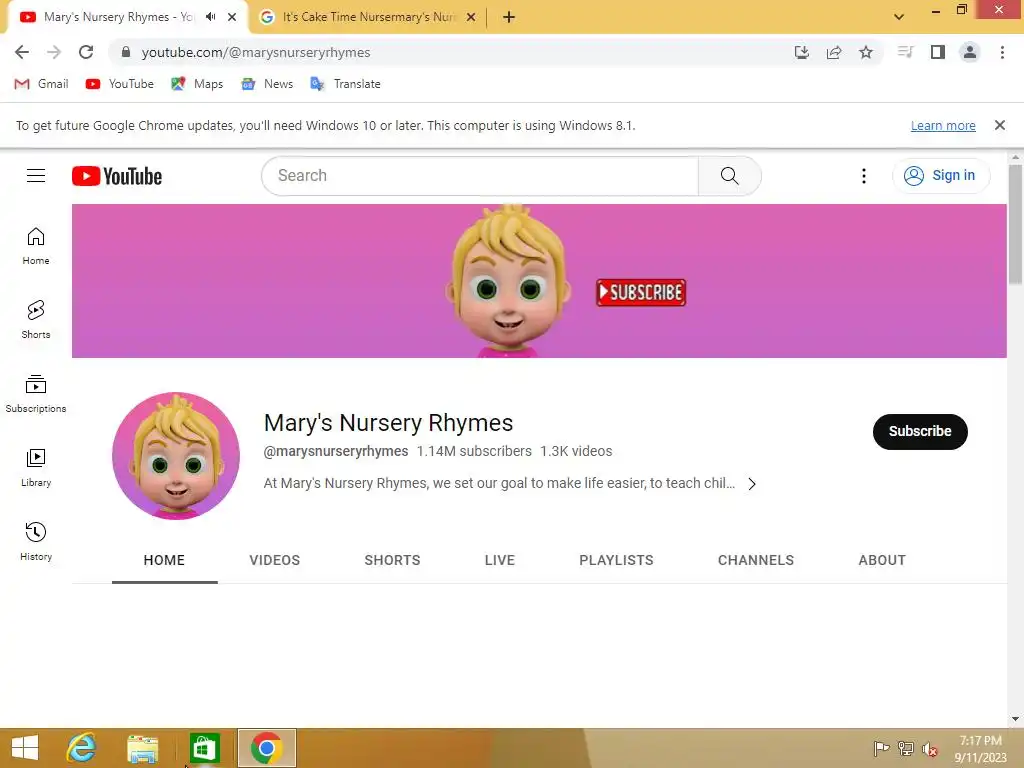This screenshot has height=768, width=1024.
Task: Toggle the Chrome side panel
Action: click(x=938, y=52)
